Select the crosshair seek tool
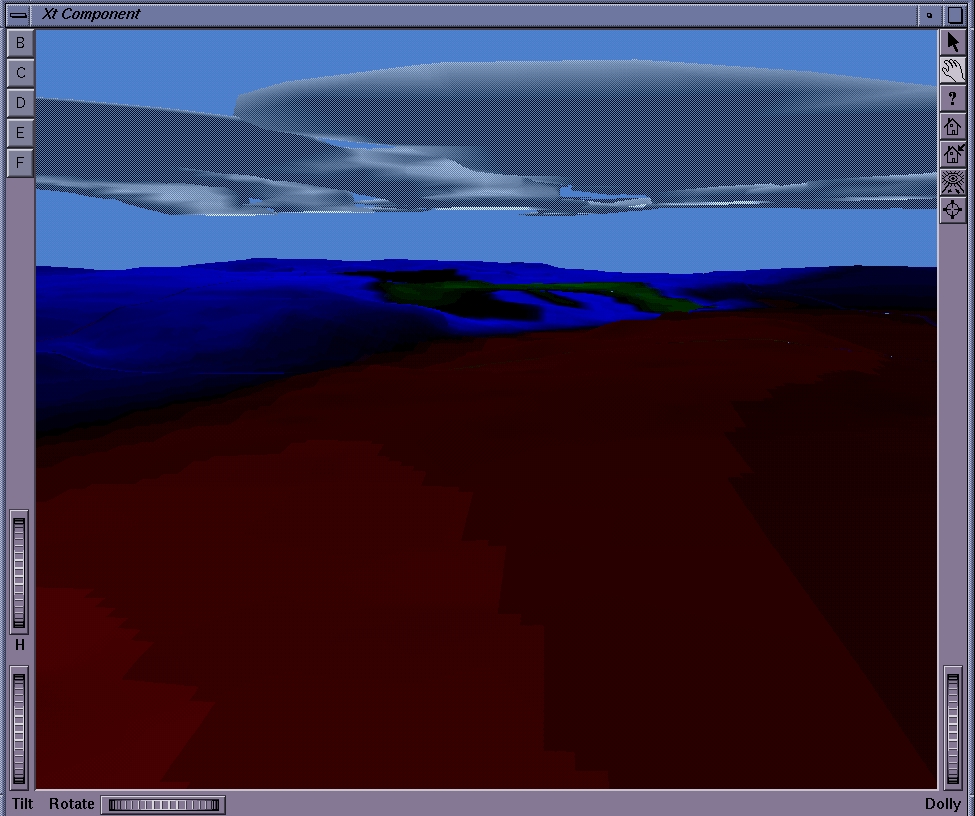The image size is (975, 816). pyautogui.click(x=953, y=210)
